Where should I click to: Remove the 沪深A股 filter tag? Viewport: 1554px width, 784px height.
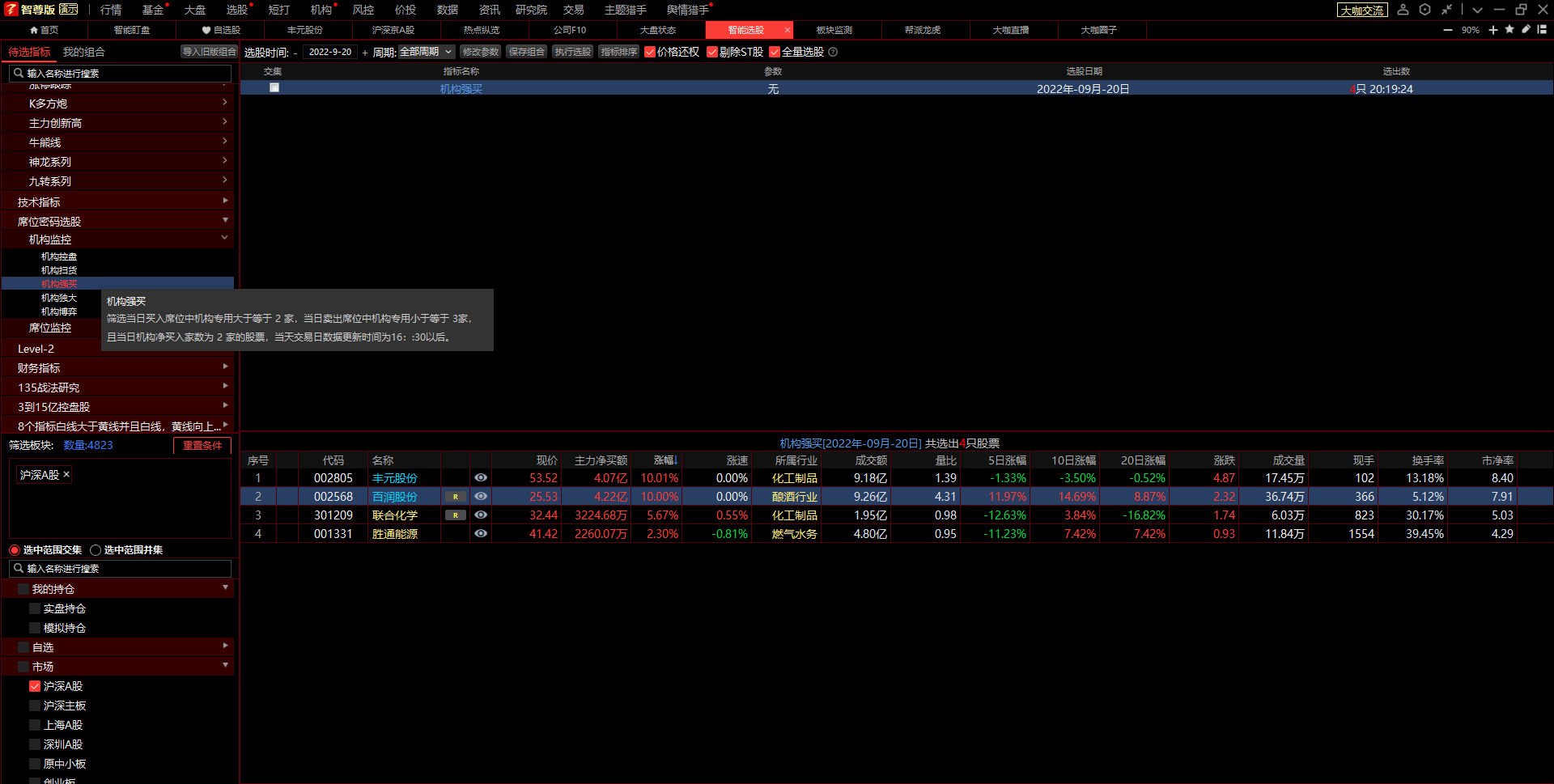coord(66,474)
